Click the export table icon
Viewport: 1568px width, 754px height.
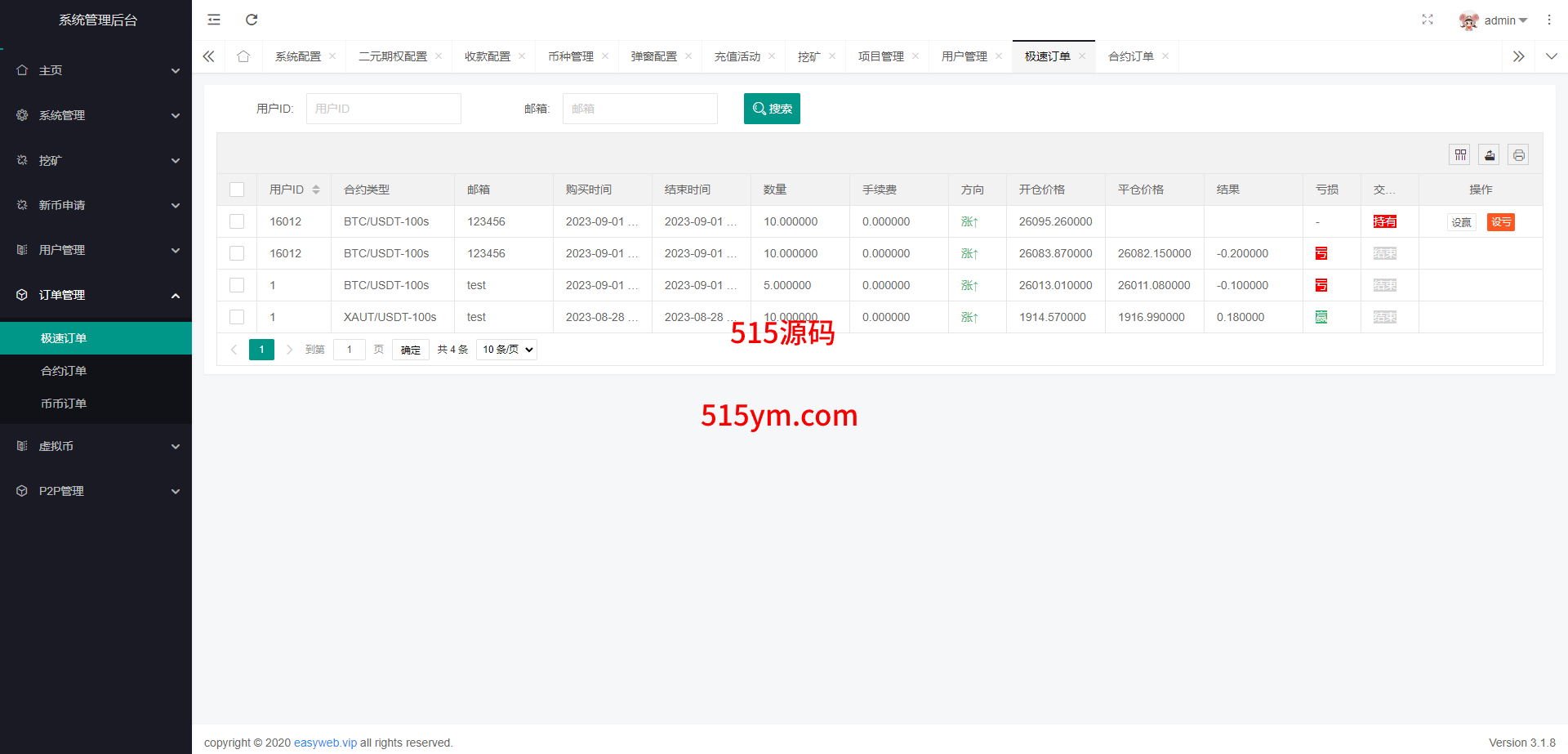(x=1490, y=155)
